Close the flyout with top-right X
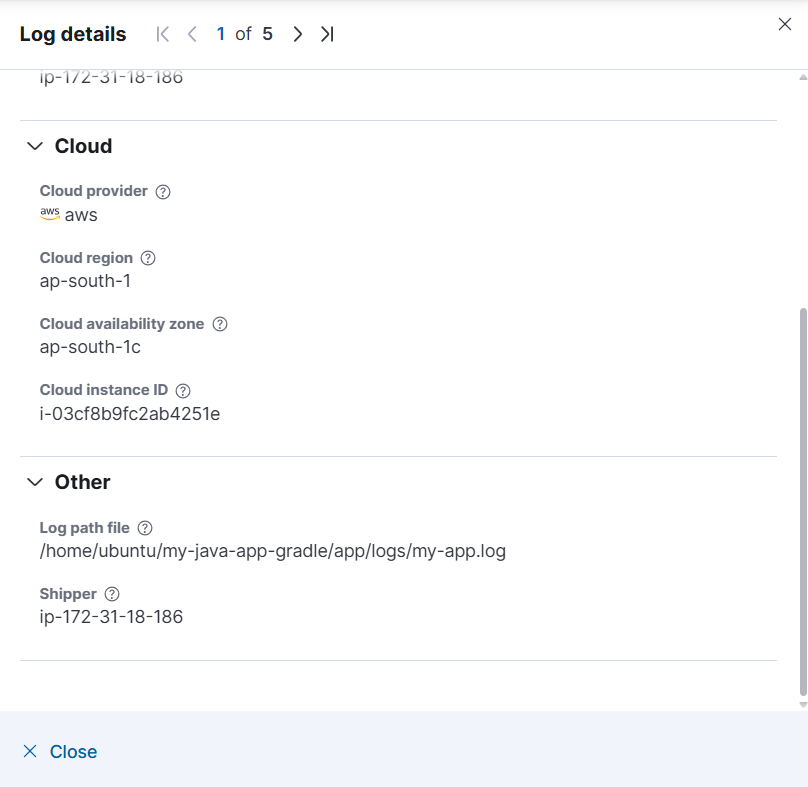Screen dimensions: 808x787 coord(785,24)
